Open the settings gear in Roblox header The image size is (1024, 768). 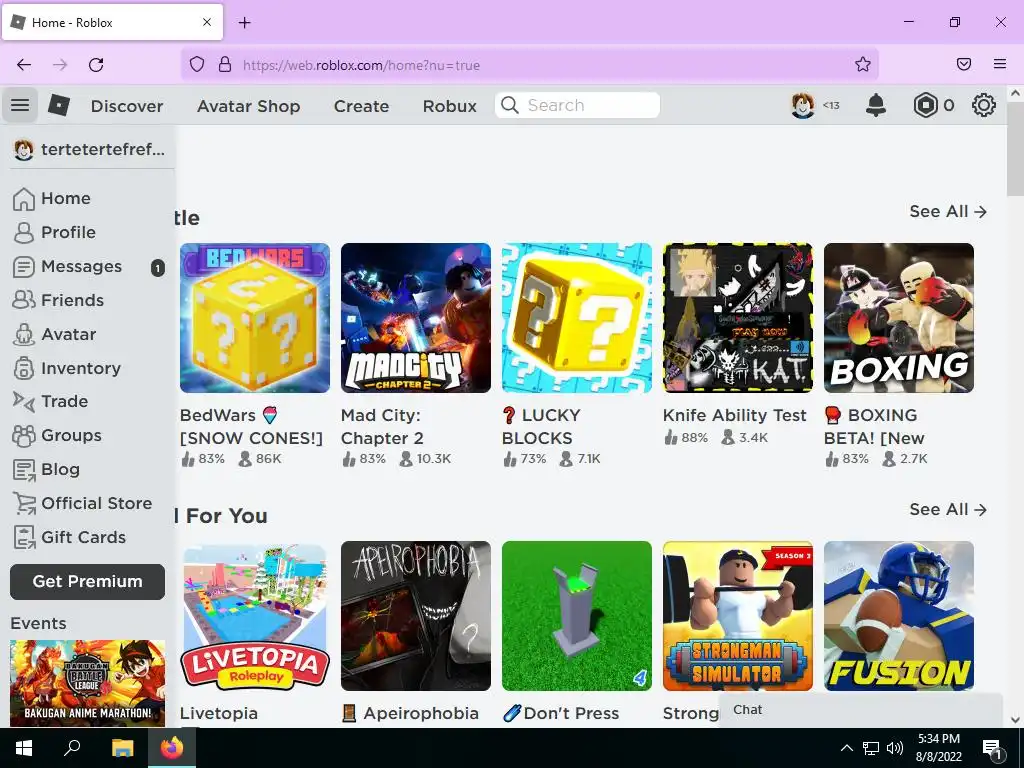(984, 105)
